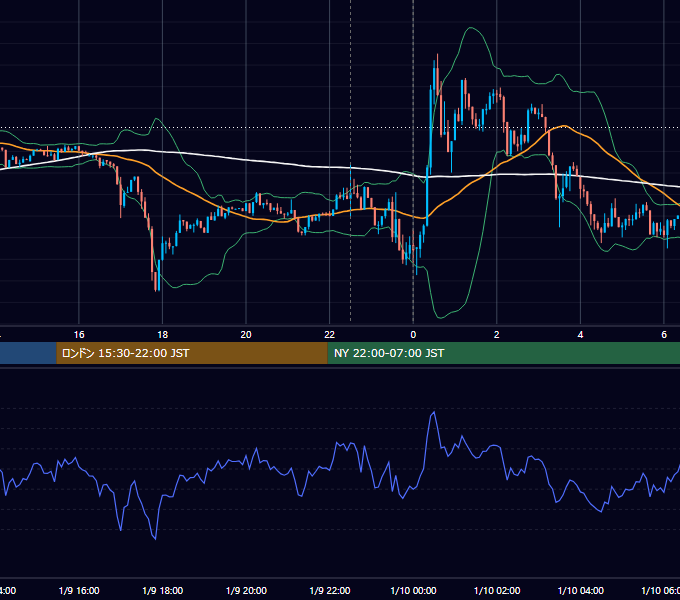680x600 pixels.
Task: Click the 1/9 22:00 date label
Action: (x=330, y=590)
